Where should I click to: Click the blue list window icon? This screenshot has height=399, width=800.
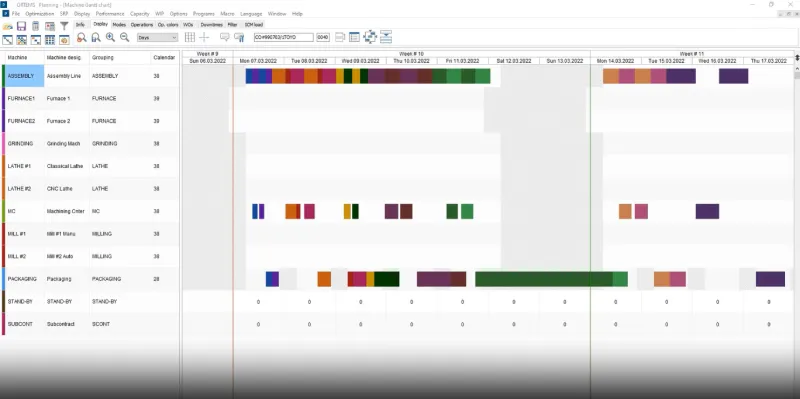[355, 37]
